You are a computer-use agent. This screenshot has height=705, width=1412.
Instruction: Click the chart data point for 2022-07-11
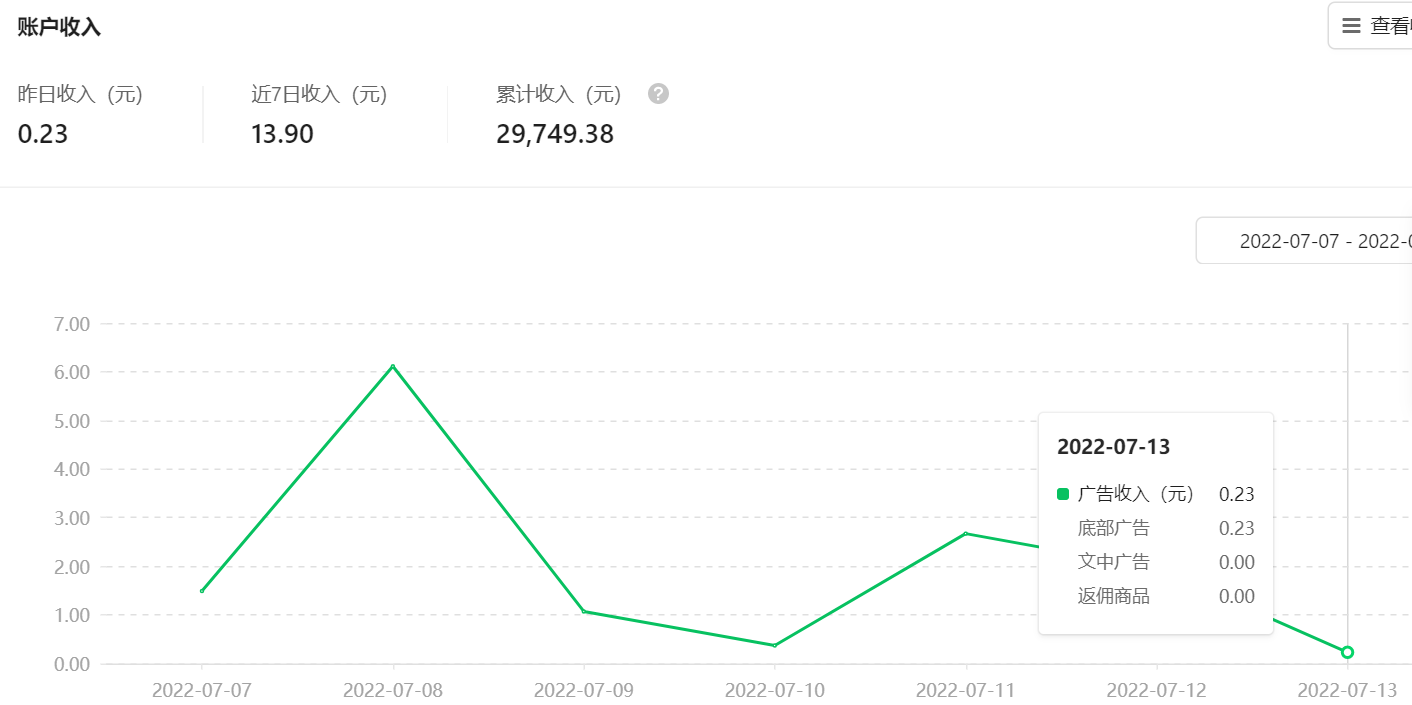966,533
